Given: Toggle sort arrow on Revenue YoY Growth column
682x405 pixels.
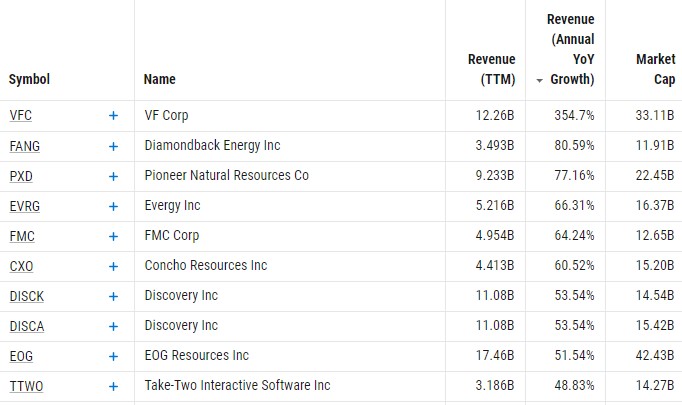Looking at the screenshot, I should [x=539, y=80].
